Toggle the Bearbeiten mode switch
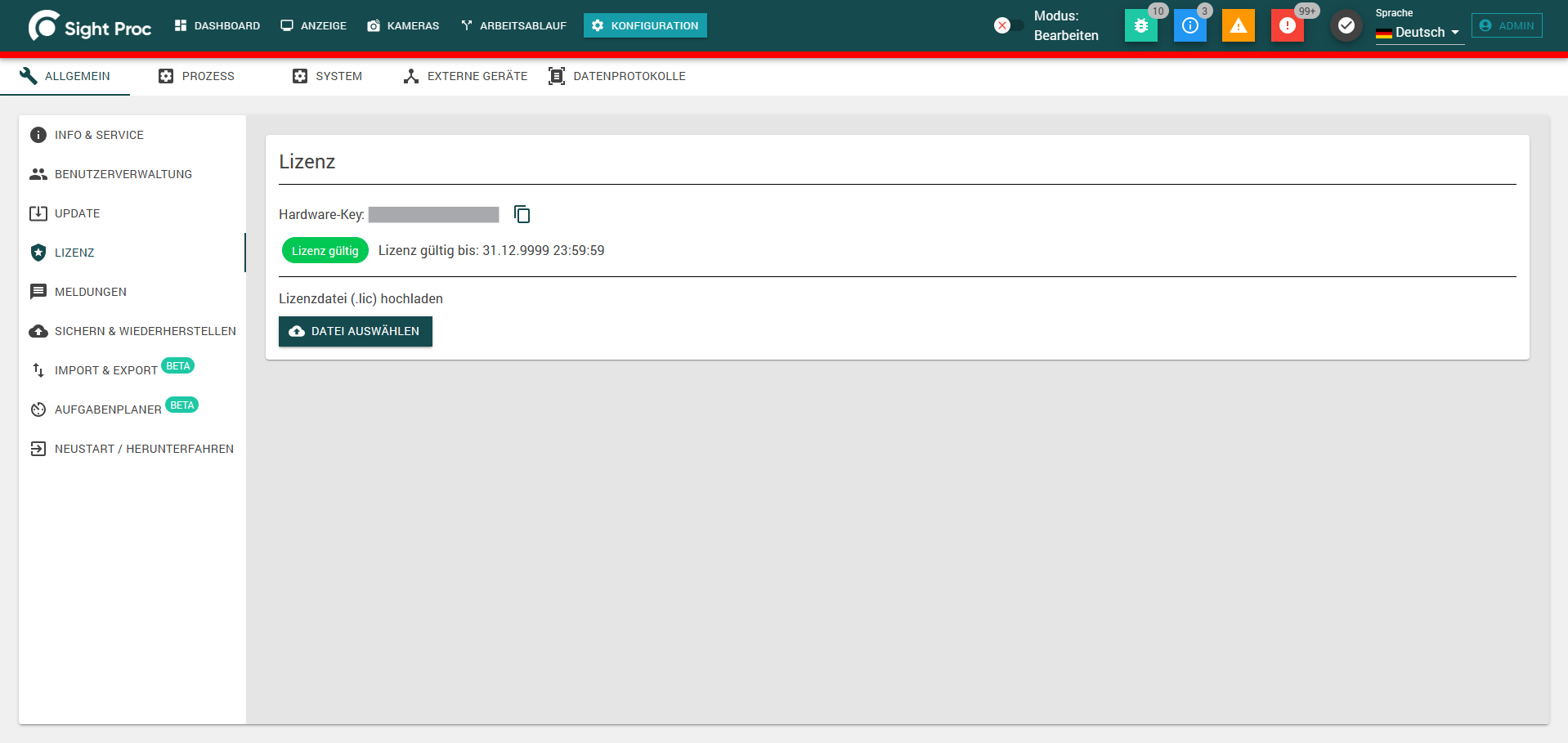This screenshot has height=743, width=1568. point(1009,26)
